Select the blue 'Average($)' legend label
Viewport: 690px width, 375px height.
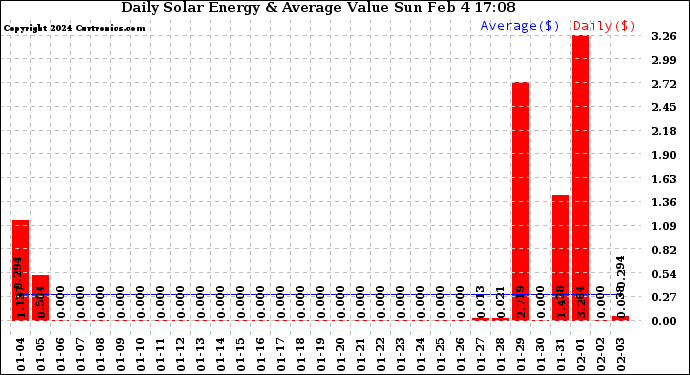pos(520,26)
